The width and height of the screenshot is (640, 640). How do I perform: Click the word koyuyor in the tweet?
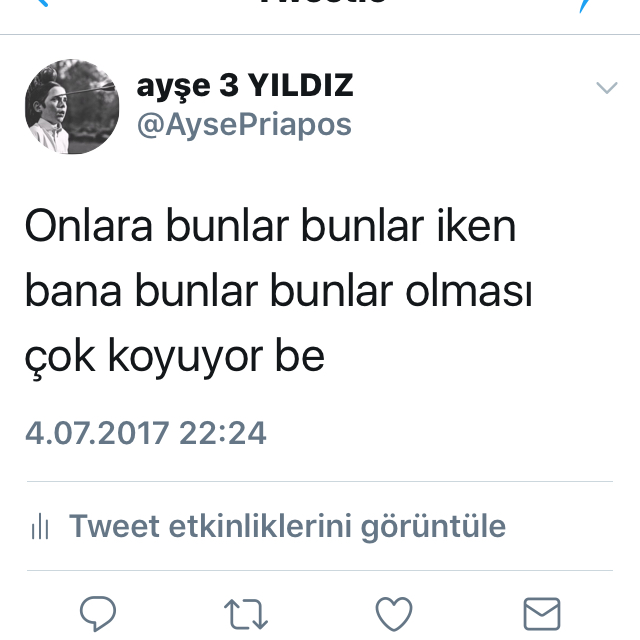(186, 358)
